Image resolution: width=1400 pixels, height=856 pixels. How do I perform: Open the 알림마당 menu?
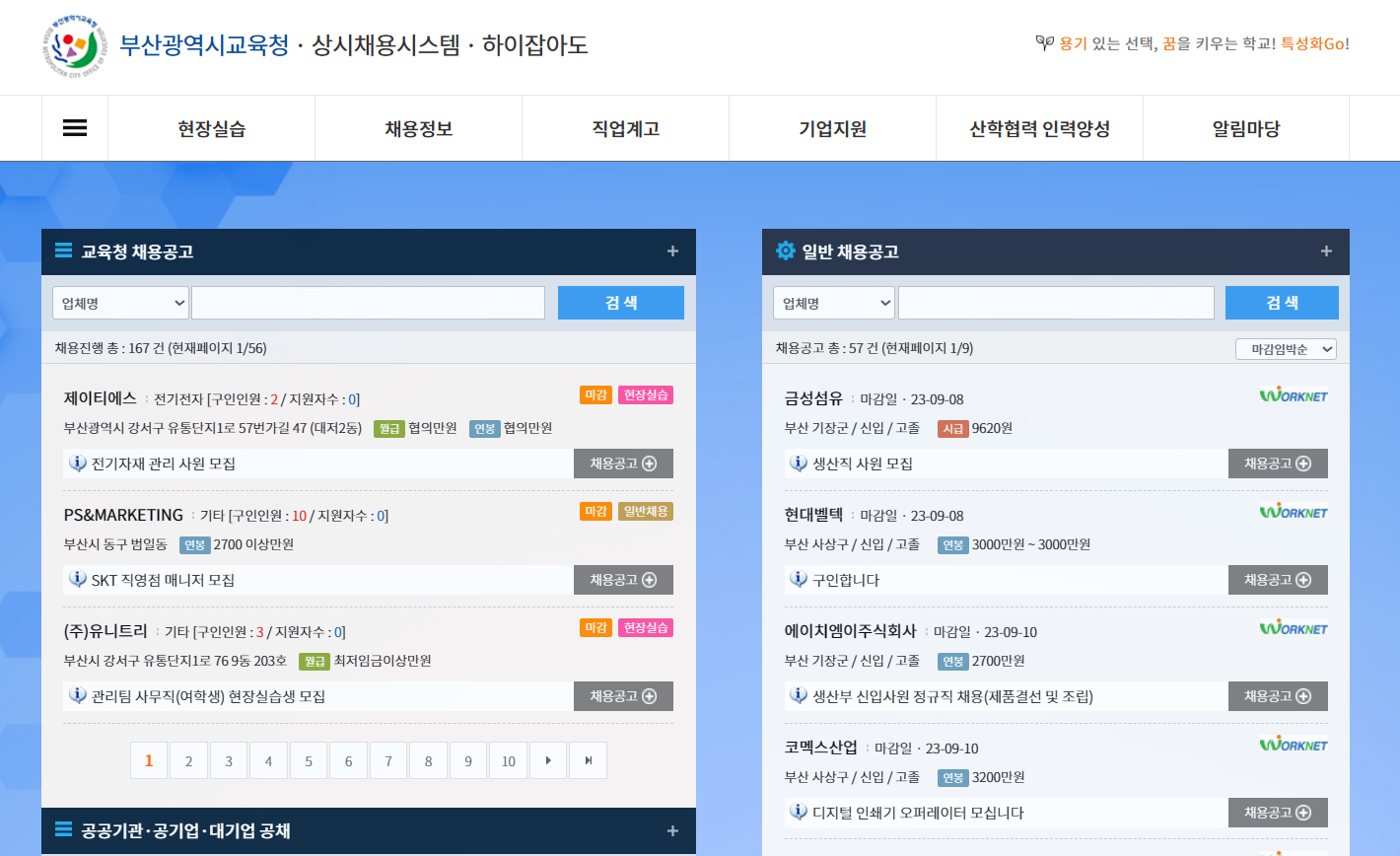1245,128
